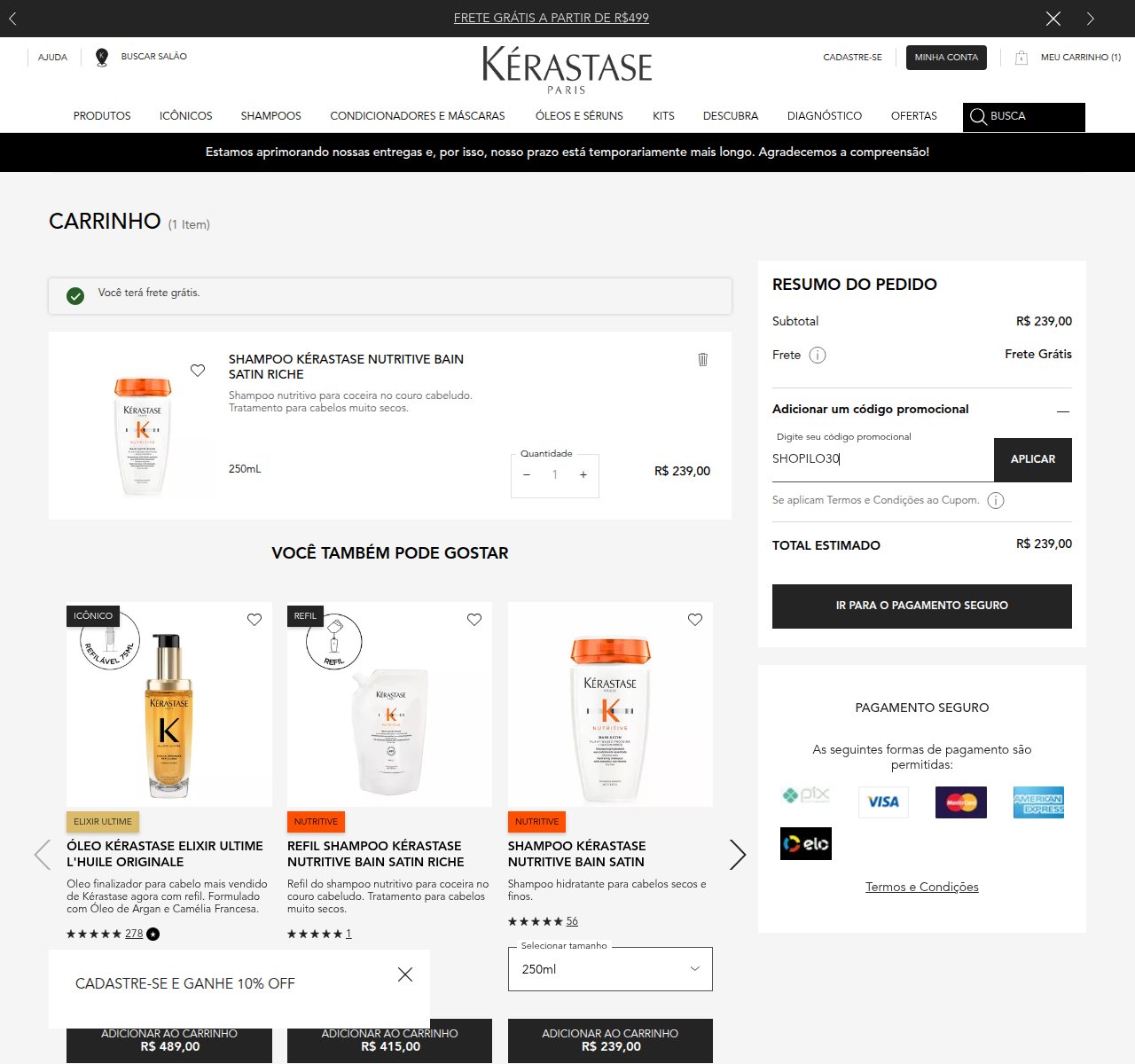The width and height of the screenshot is (1135, 1064).
Task: Open the 278 reviews link
Action: click(x=134, y=934)
